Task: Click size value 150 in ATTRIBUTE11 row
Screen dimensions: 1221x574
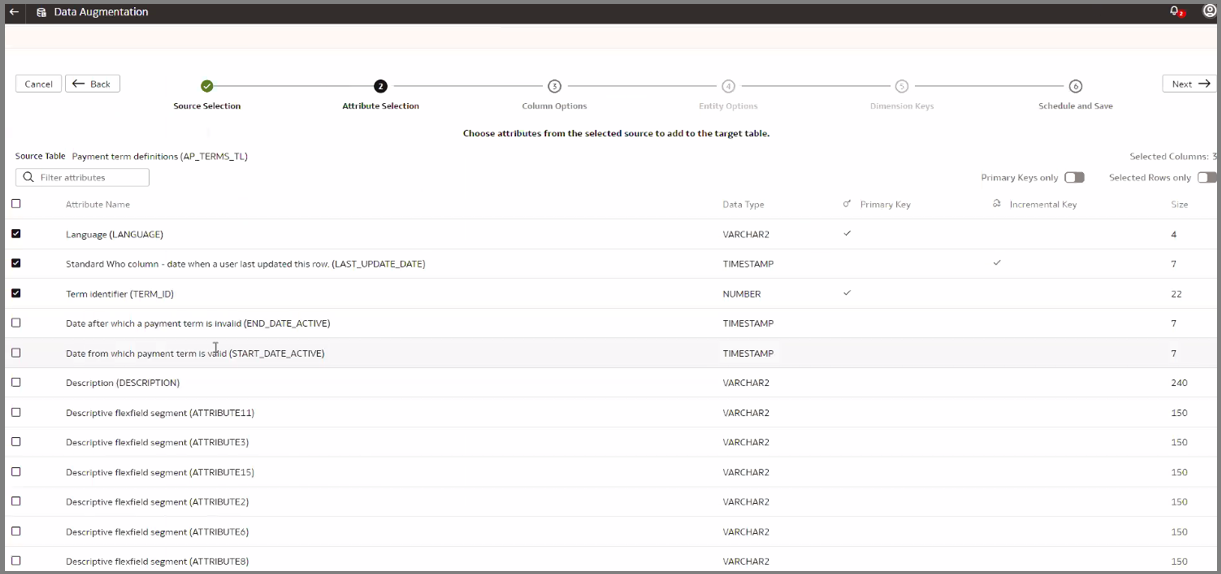Action: tap(1179, 412)
